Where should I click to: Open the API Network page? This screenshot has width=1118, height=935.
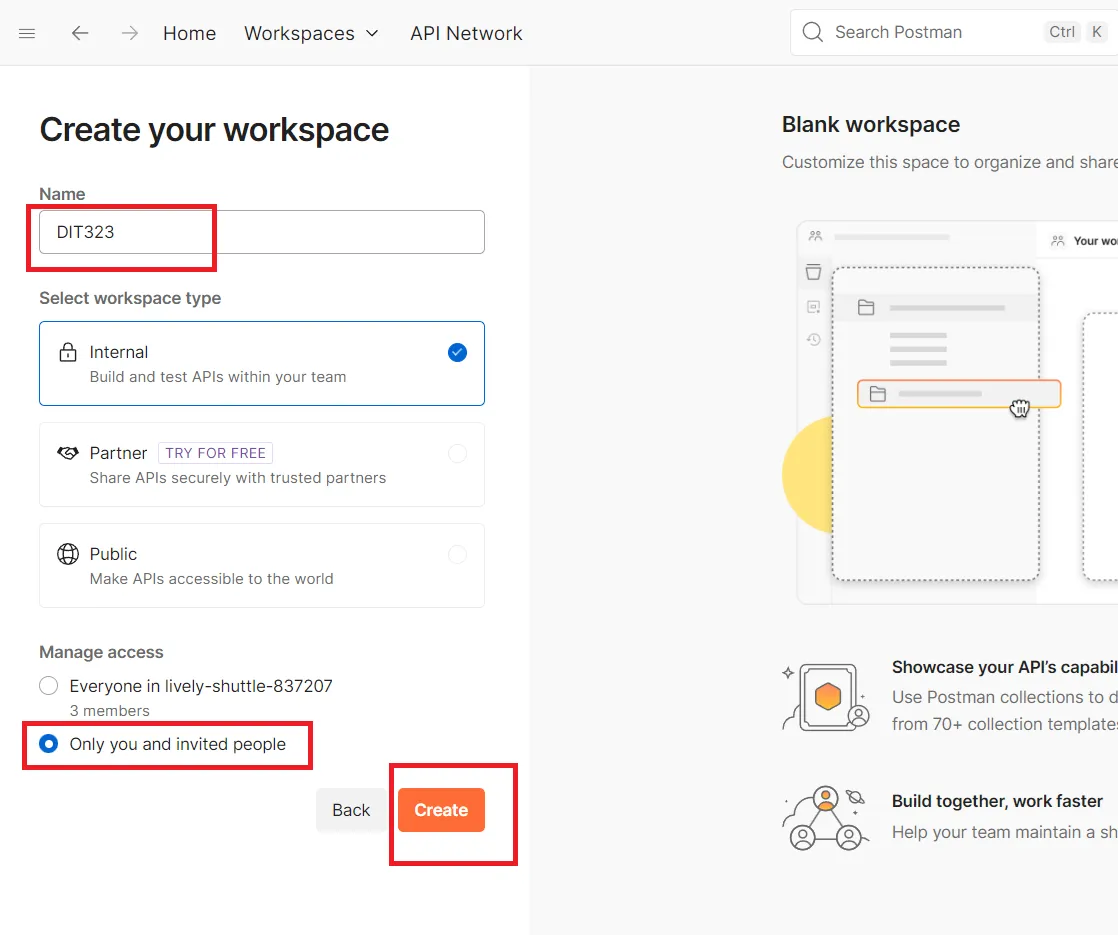click(466, 33)
